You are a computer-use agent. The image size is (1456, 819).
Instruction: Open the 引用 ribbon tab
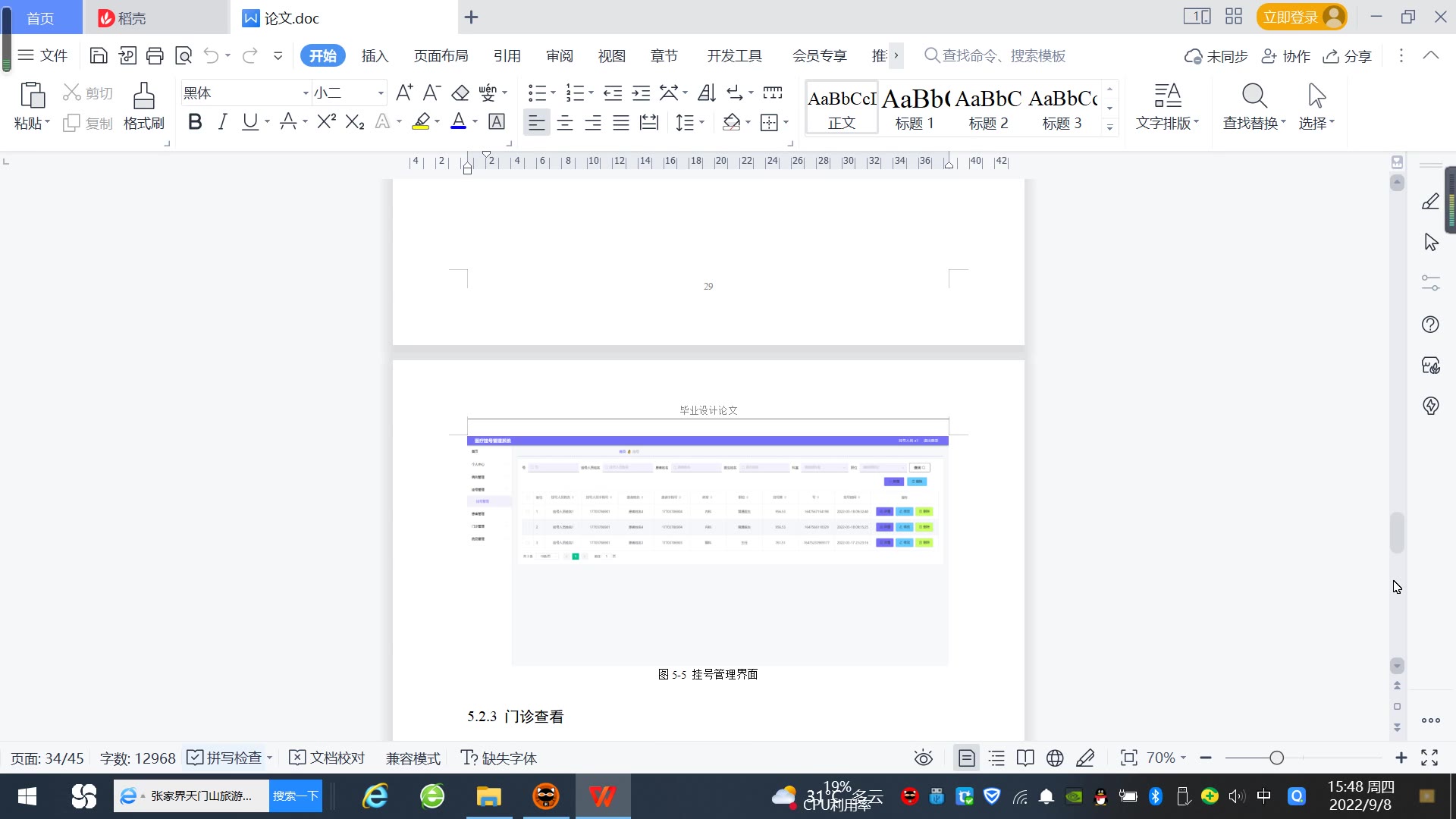(x=507, y=55)
